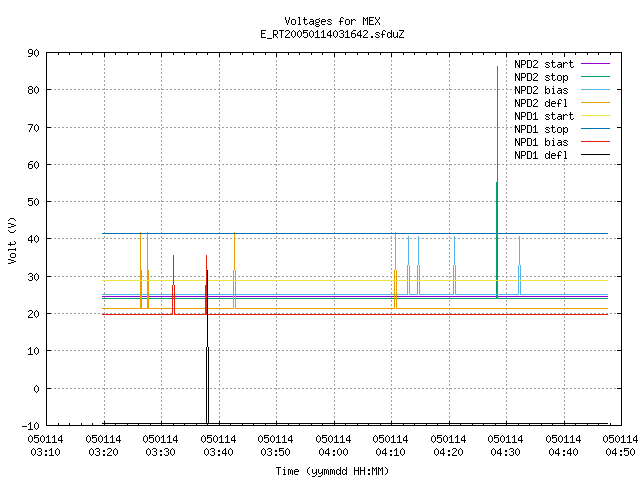Select the "NPD2 bias" legend label
The image size is (640, 480).
coord(541,90)
